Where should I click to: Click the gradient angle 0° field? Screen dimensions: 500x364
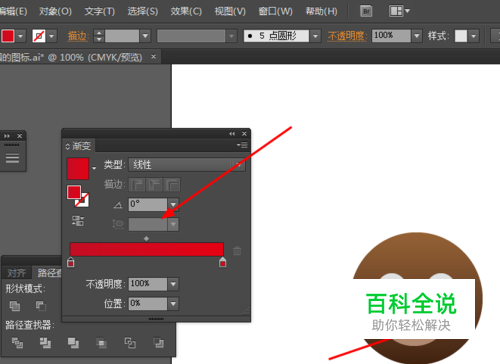(148, 204)
